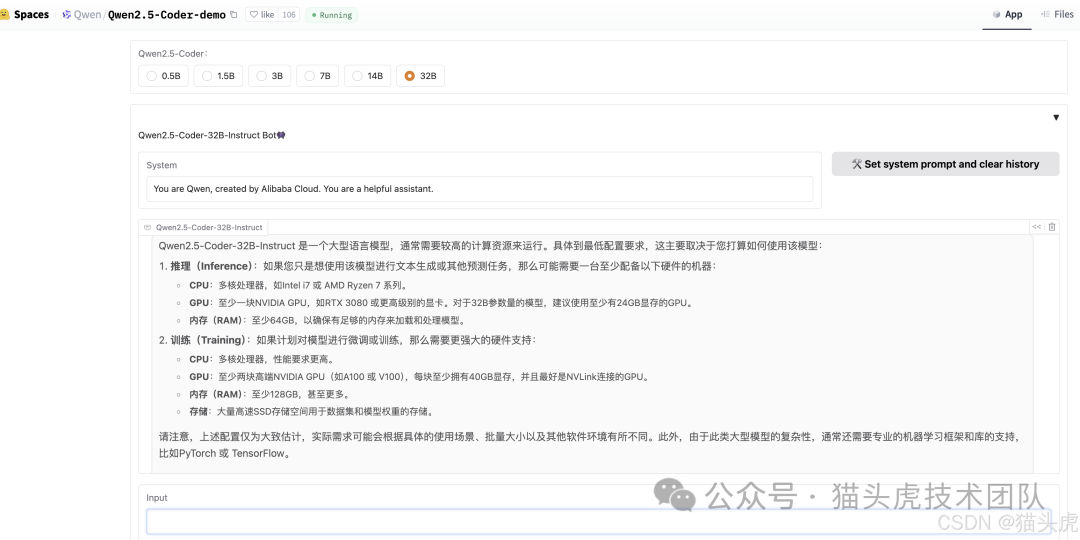Switch to the App tab
1080x540 pixels.
coord(1007,14)
